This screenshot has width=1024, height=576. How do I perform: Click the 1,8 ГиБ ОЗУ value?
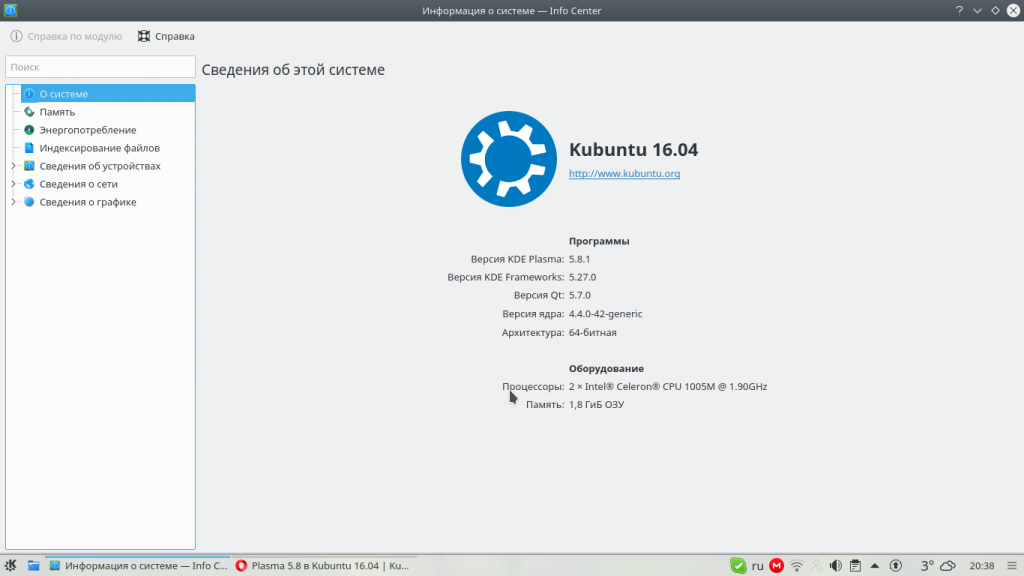[596, 404]
